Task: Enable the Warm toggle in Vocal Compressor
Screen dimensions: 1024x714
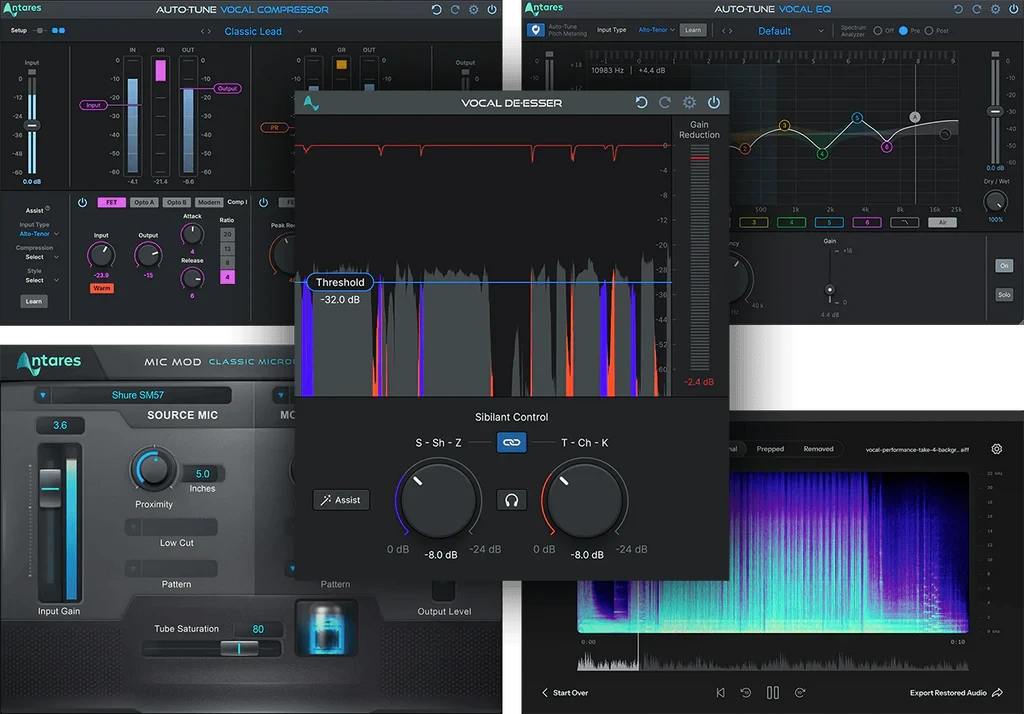Action: tap(101, 287)
